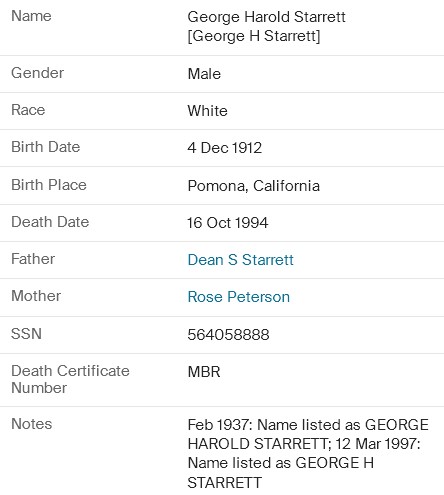The image size is (444, 495).
Task: Click the Race value White
Action: click(x=207, y=111)
